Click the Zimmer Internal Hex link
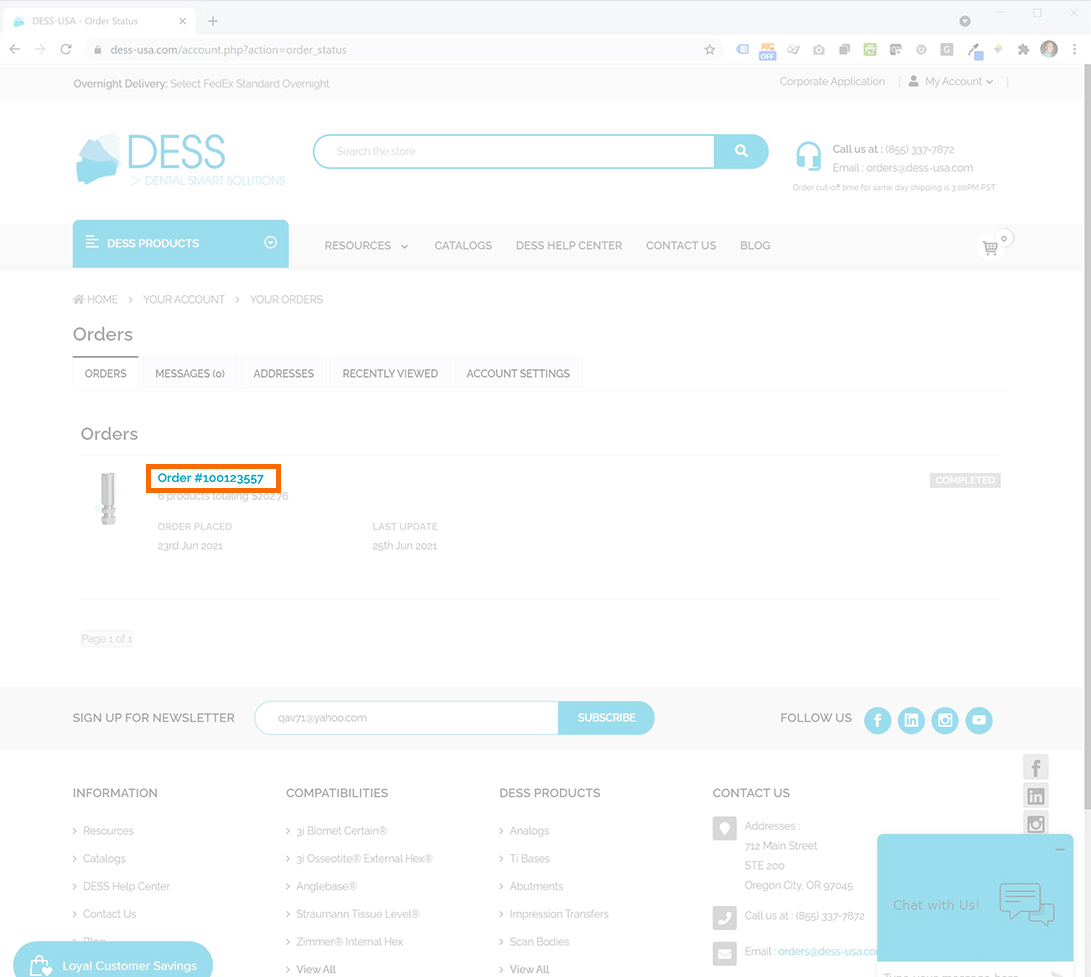1091x977 pixels. 349,942
